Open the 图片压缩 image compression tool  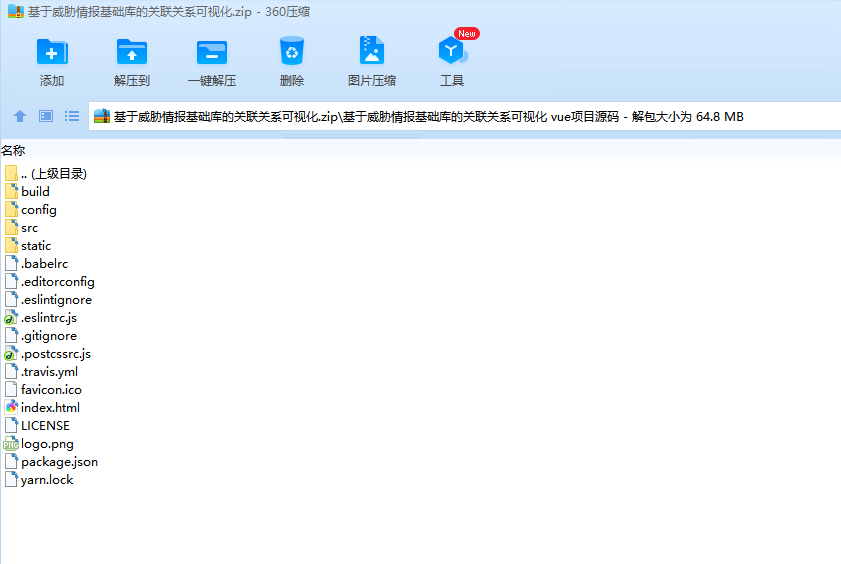372,51
